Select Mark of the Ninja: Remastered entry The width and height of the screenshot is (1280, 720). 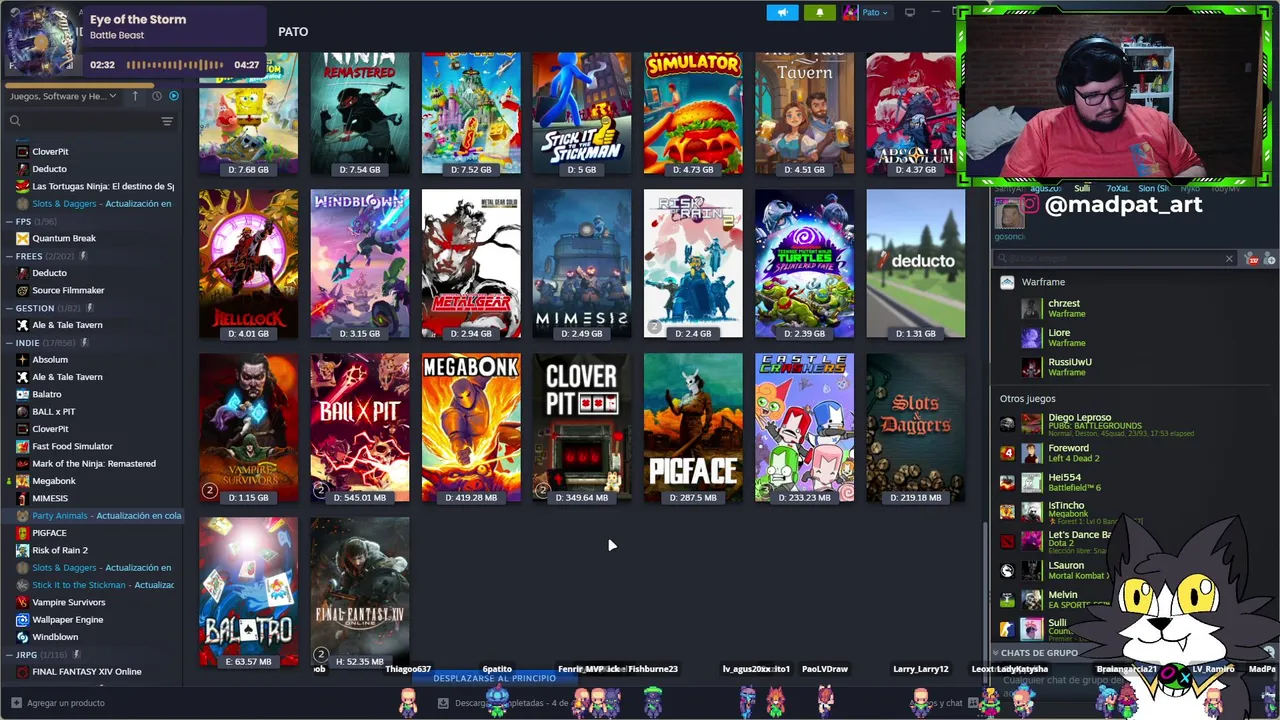[94, 463]
